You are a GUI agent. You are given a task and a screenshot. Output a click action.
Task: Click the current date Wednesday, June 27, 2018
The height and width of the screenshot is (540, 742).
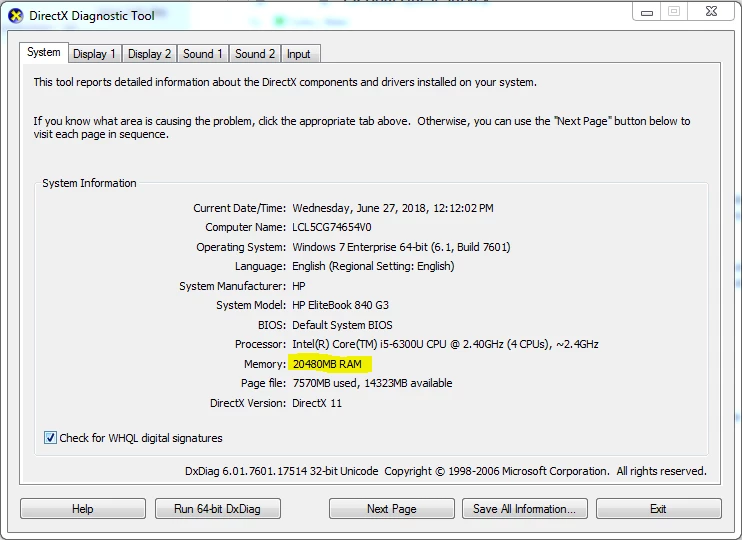(x=393, y=208)
